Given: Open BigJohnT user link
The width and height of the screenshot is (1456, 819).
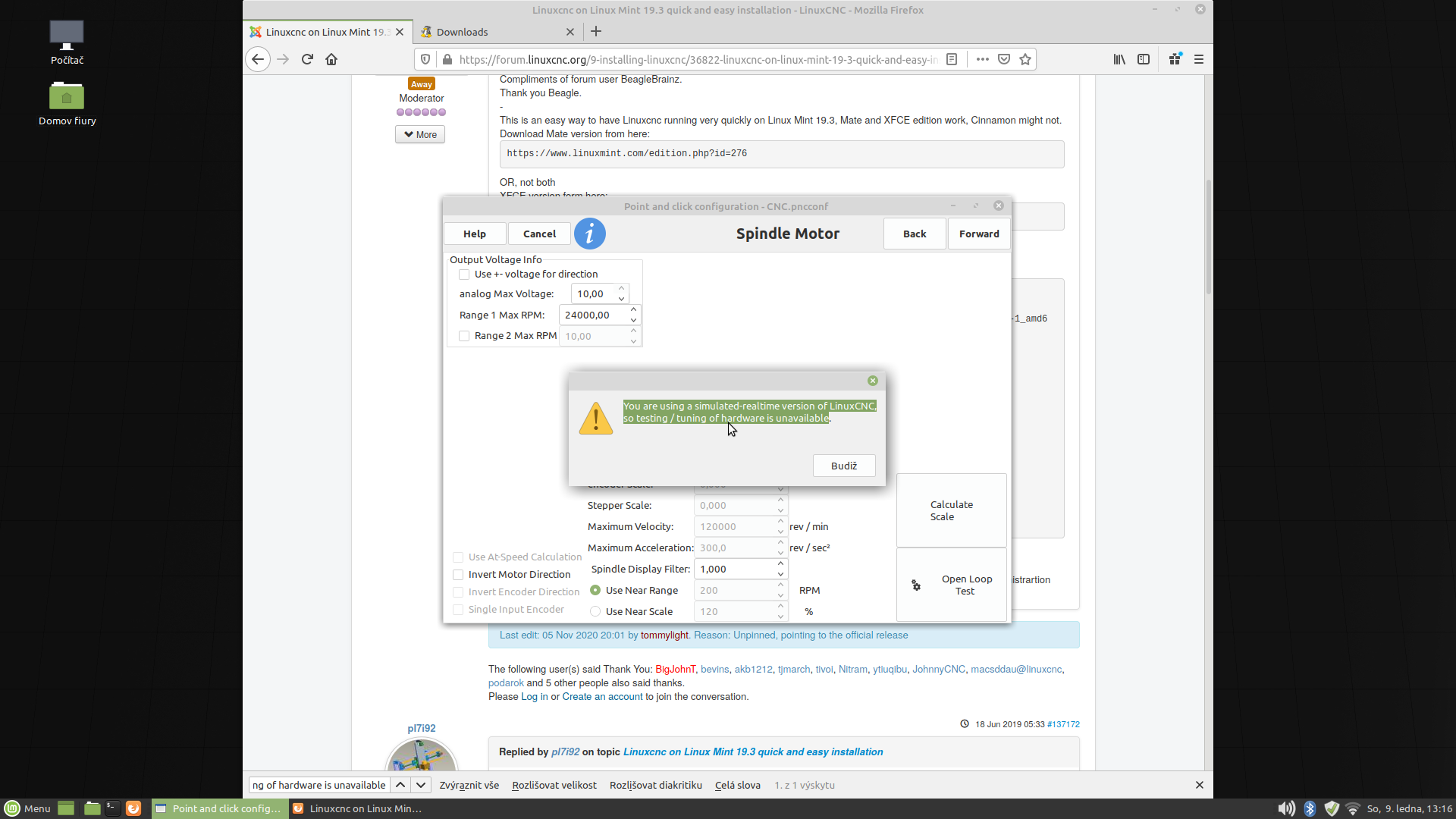Looking at the screenshot, I should click(x=675, y=669).
